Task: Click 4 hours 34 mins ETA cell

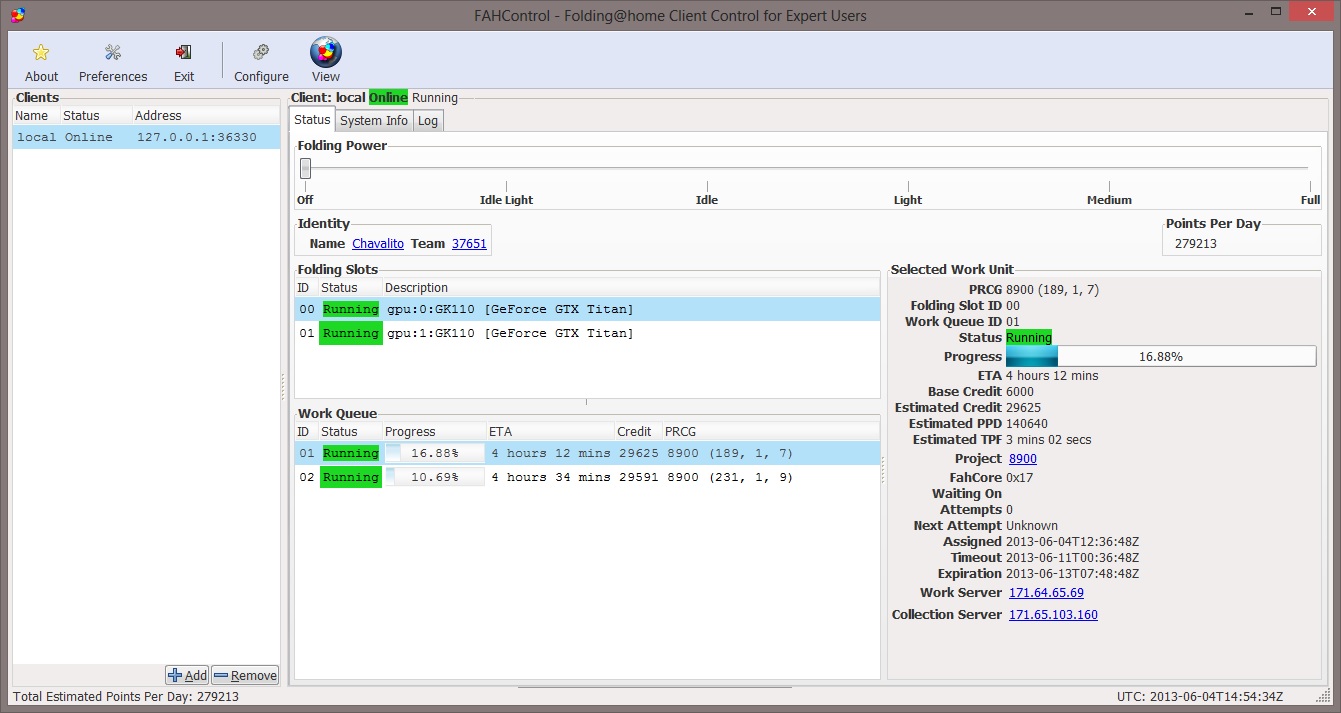Action: [550, 478]
